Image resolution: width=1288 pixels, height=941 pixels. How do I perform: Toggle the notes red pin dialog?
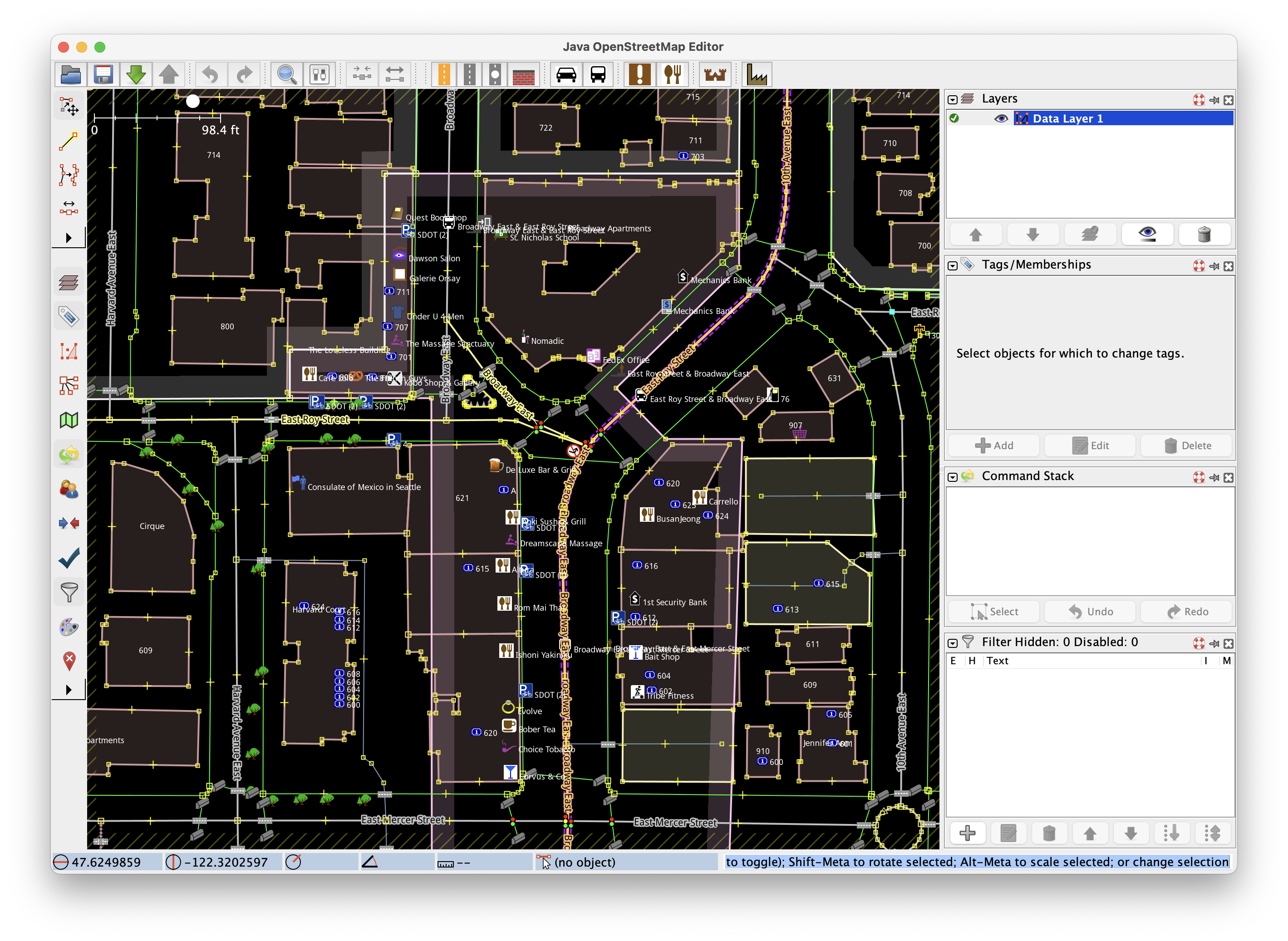[69, 662]
